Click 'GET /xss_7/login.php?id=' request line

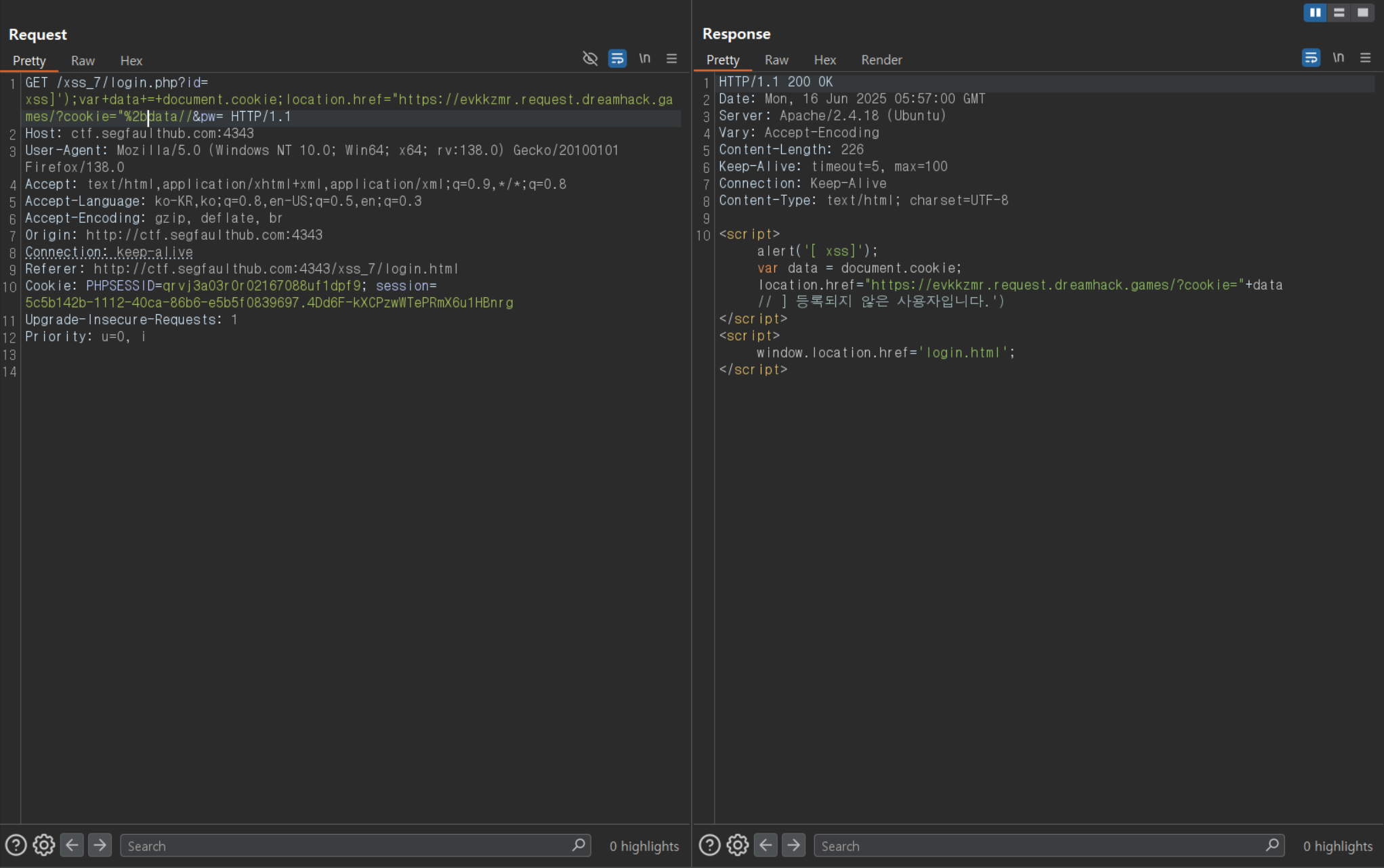click(x=117, y=83)
